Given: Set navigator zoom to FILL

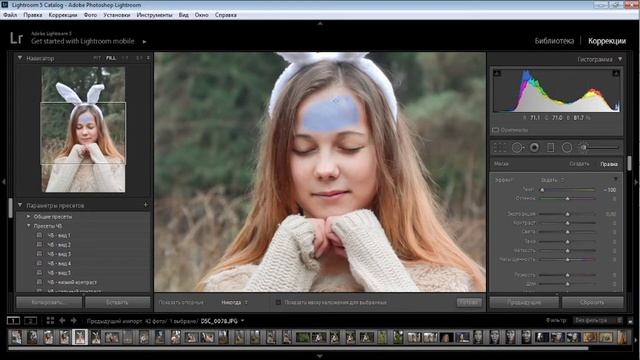Looking at the screenshot, I should click(111, 58).
